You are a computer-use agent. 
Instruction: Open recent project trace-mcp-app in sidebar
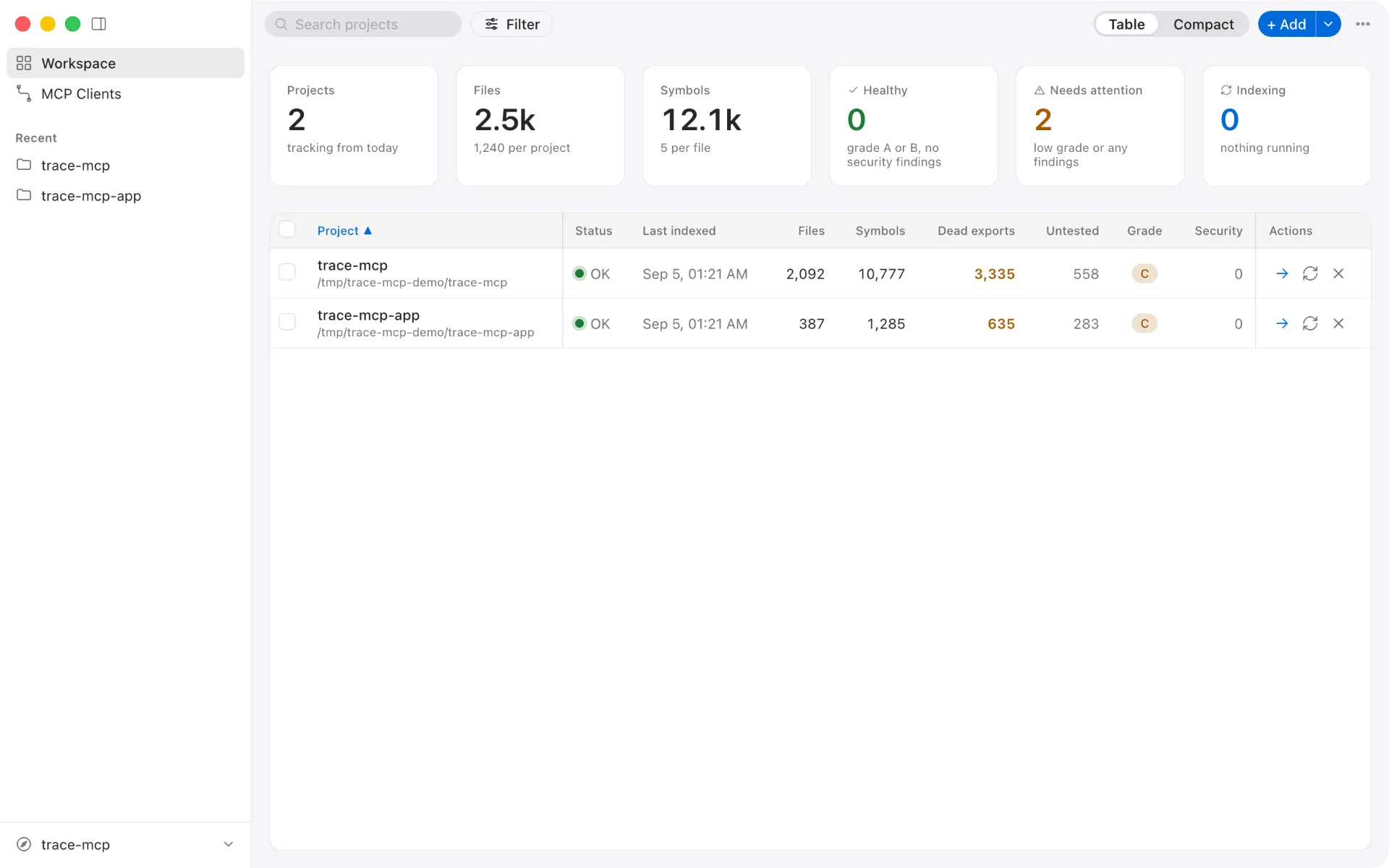click(125, 195)
